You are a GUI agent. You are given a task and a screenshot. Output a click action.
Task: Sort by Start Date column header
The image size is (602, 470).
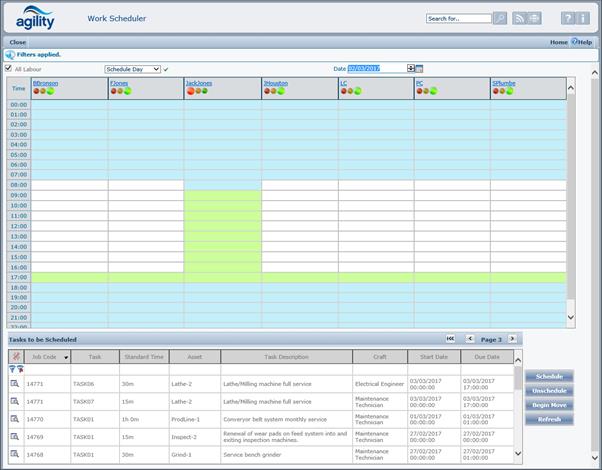pos(434,357)
